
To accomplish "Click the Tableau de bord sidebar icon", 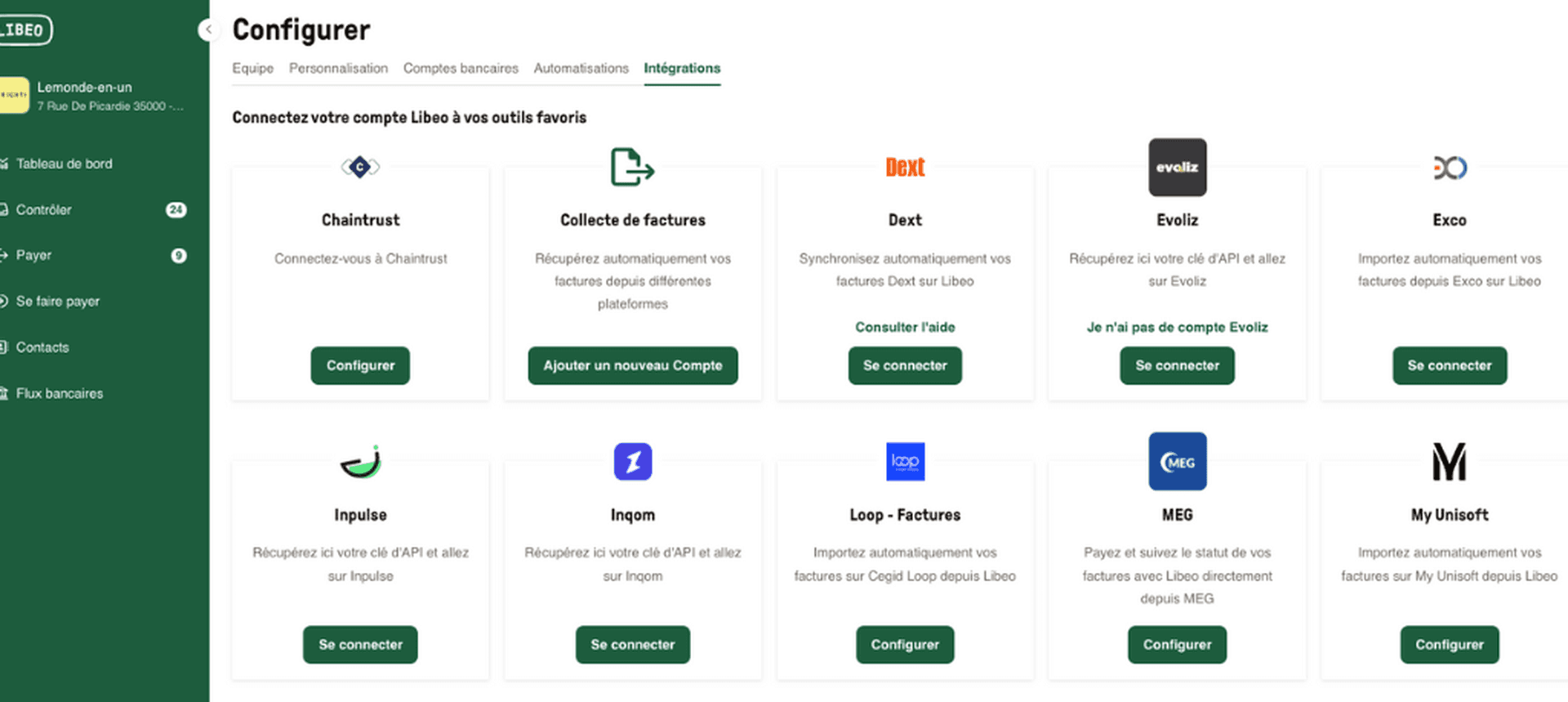I will [3, 163].
